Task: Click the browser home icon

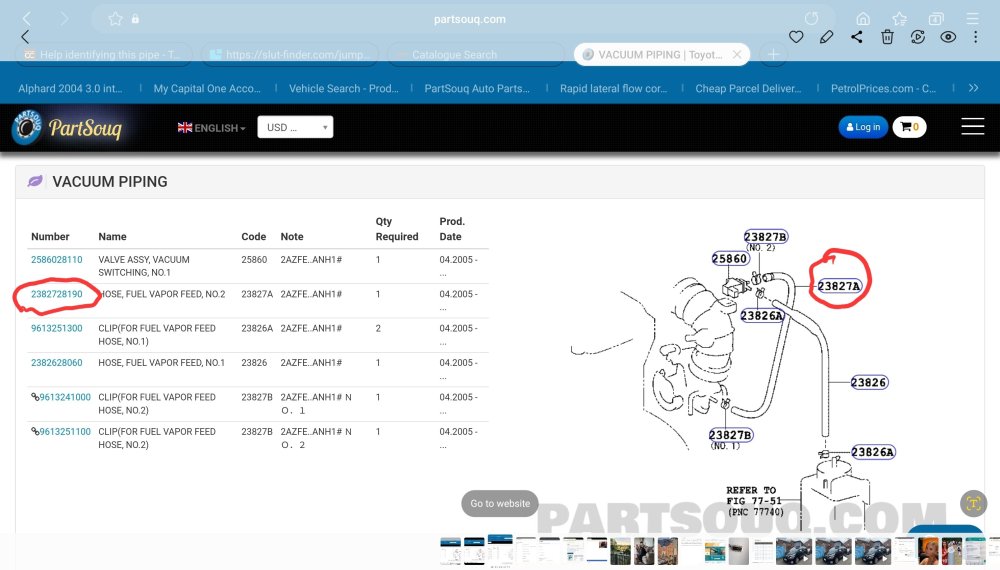Action: (863, 18)
